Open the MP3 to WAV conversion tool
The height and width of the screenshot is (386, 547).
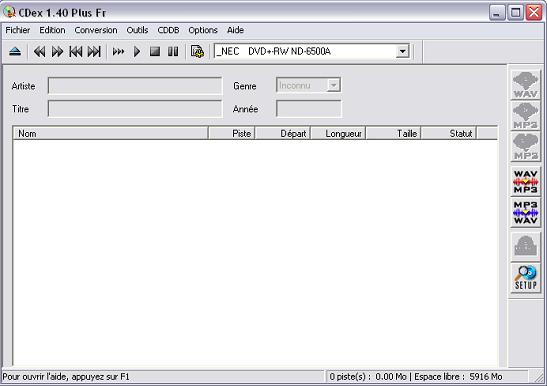pyautogui.click(x=525, y=212)
